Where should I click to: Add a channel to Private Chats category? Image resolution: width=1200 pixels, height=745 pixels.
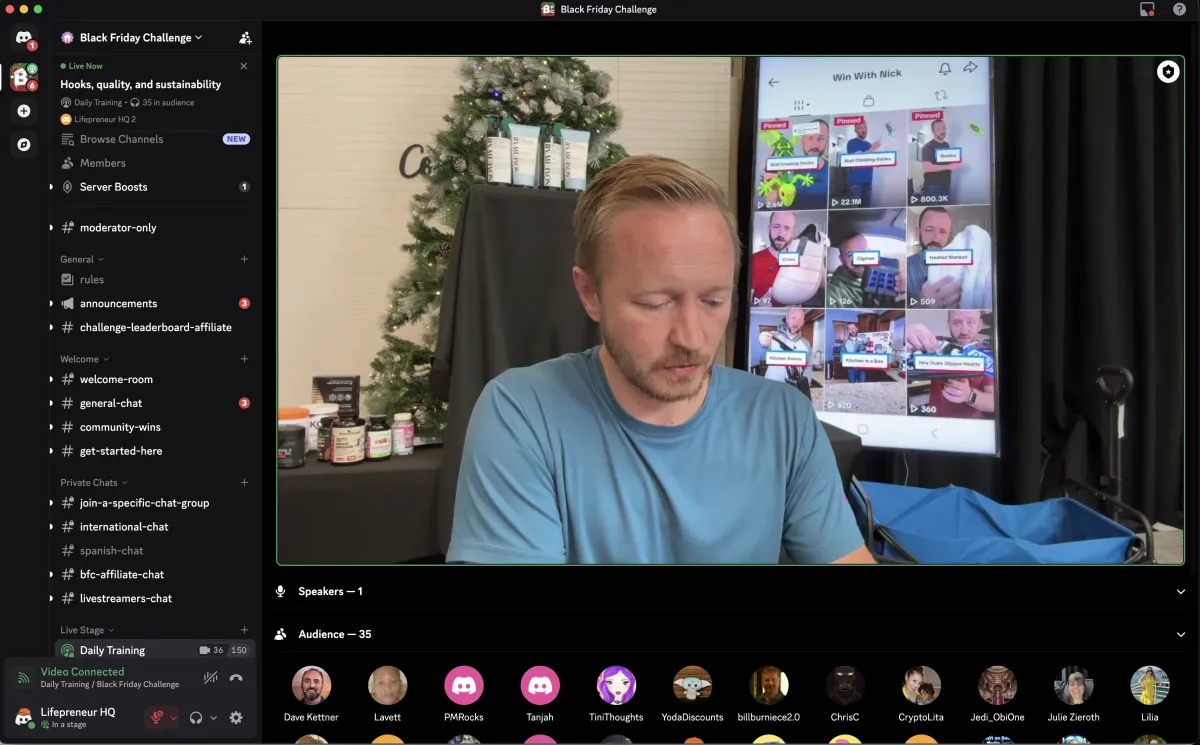pos(244,482)
